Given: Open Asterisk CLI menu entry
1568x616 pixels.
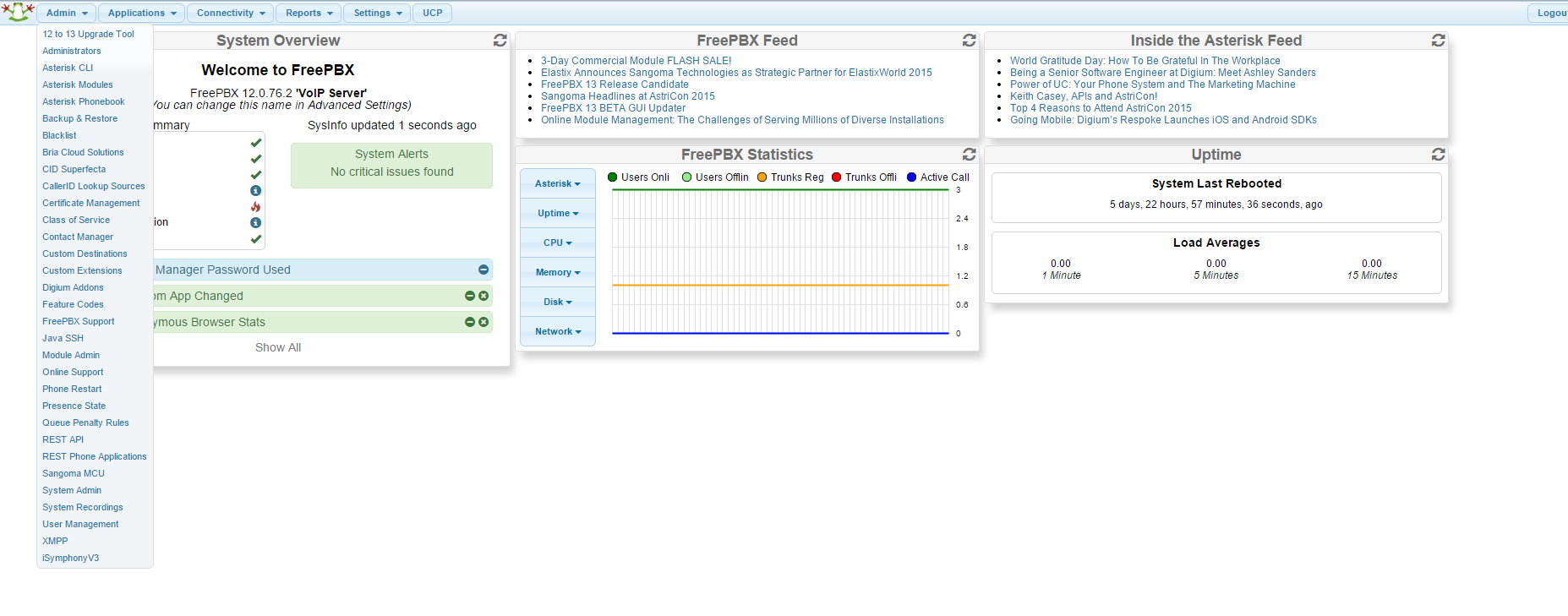Looking at the screenshot, I should [68, 68].
